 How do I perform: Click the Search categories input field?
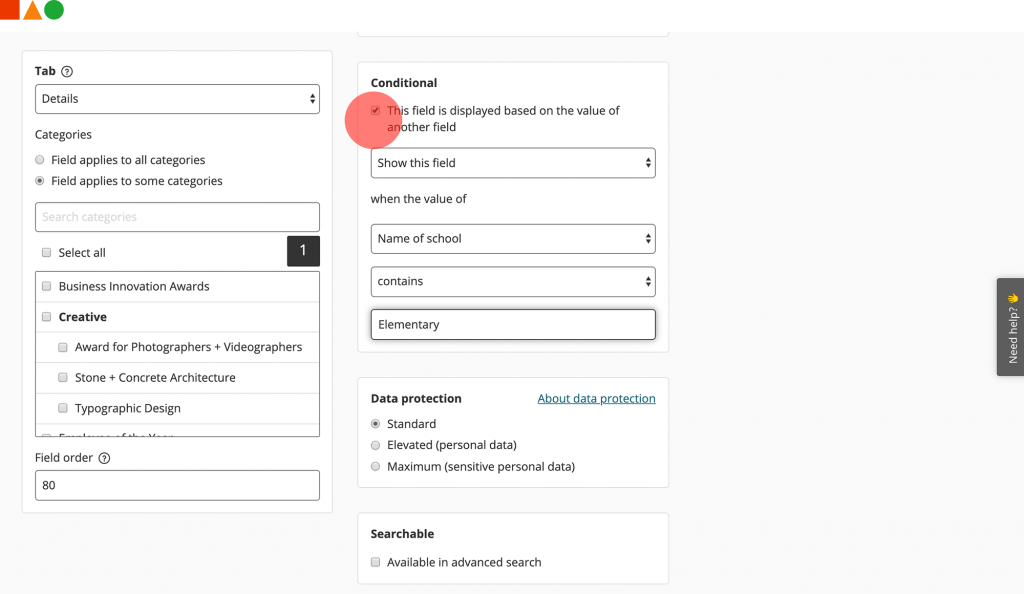click(177, 217)
